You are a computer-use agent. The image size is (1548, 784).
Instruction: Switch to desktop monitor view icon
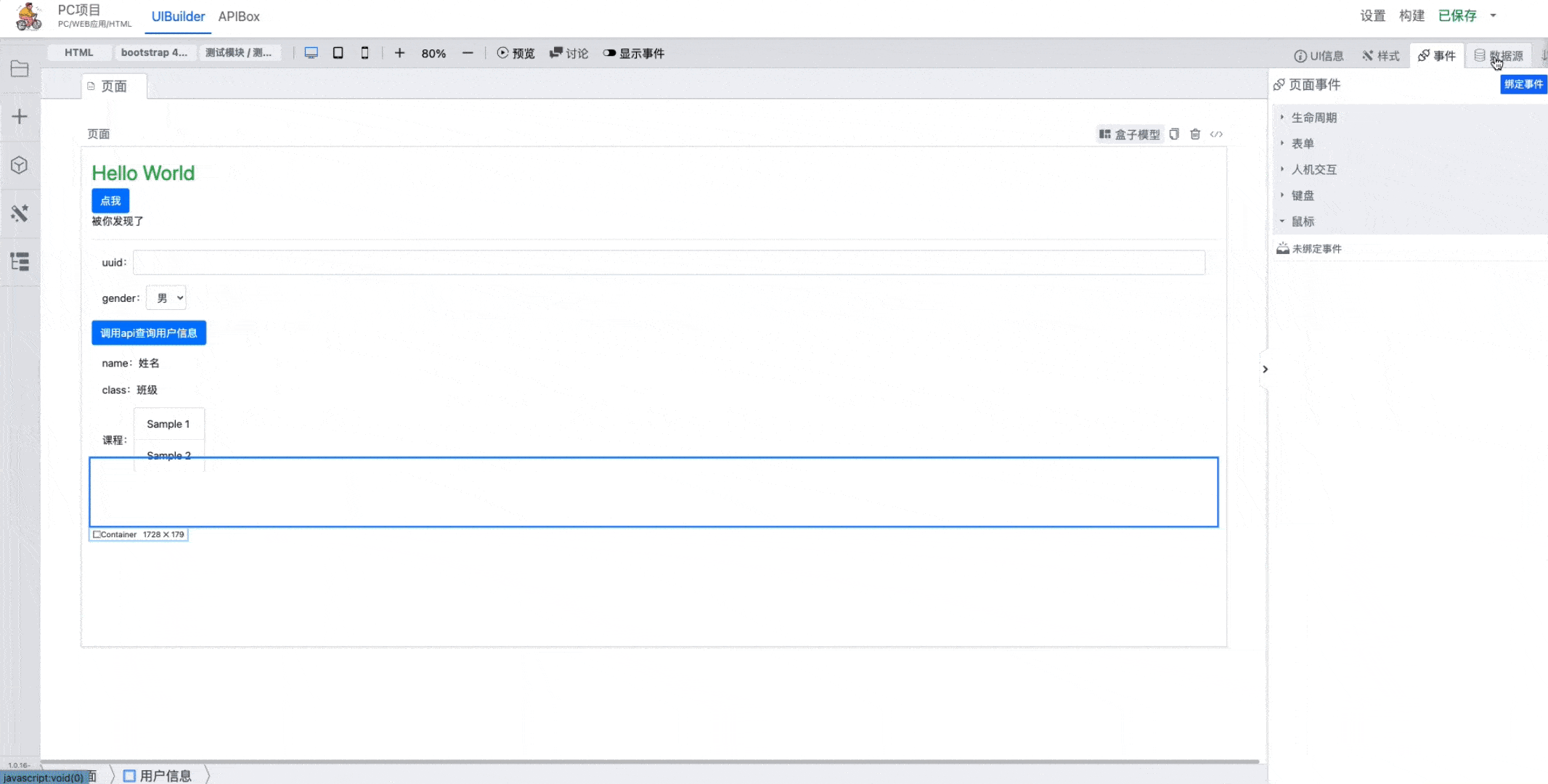311,53
